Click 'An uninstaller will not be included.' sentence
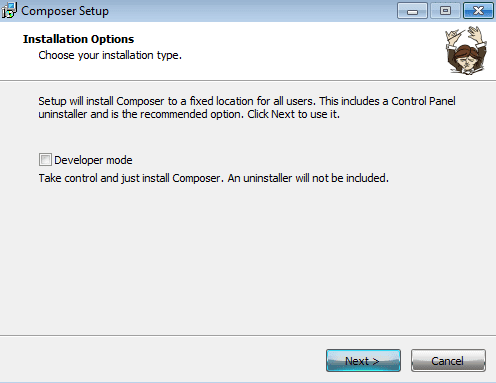Screen dimensions: 496x383 click(308, 178)
